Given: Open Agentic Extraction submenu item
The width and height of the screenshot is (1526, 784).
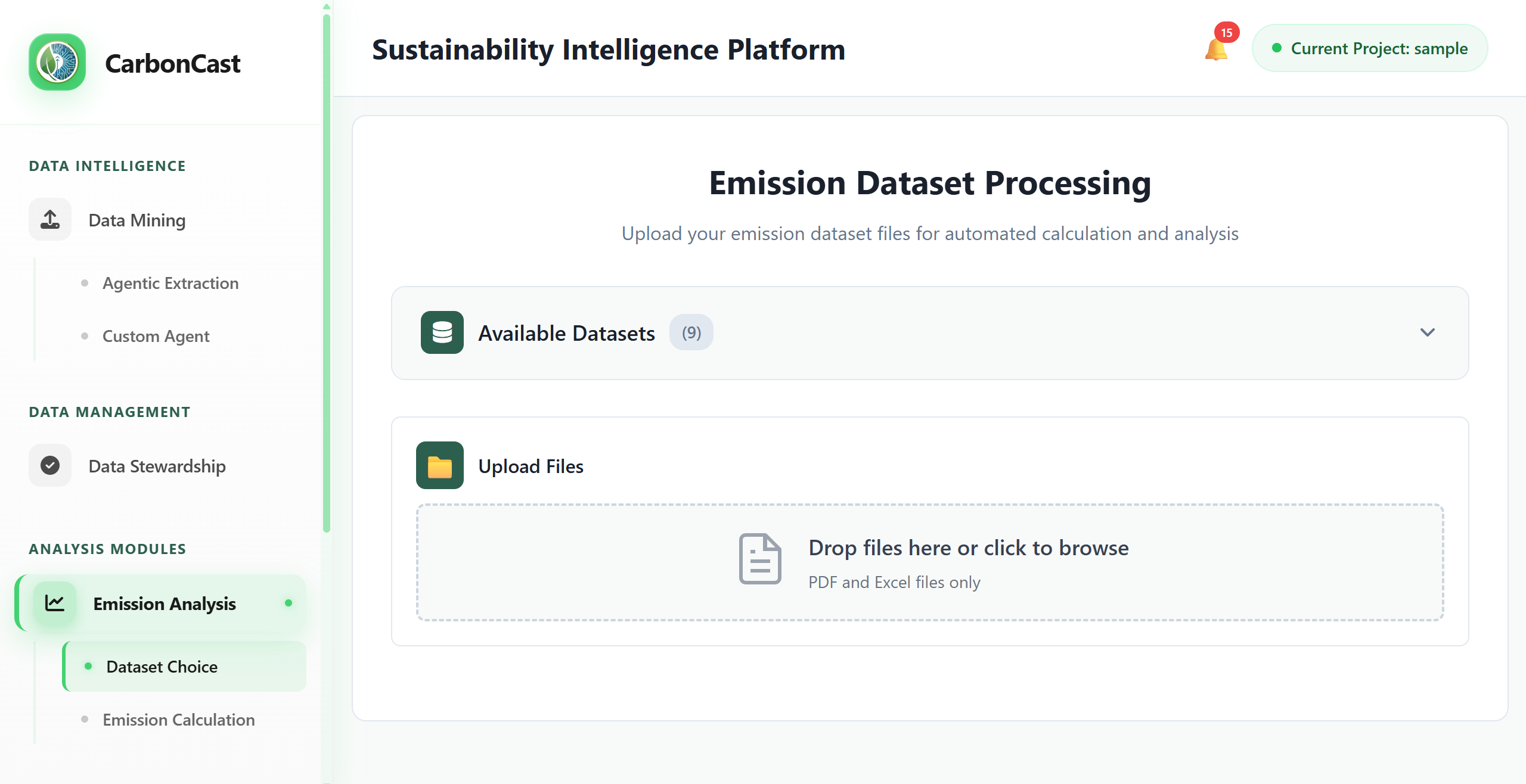Looking at the screenshot, I should point(170,283).
